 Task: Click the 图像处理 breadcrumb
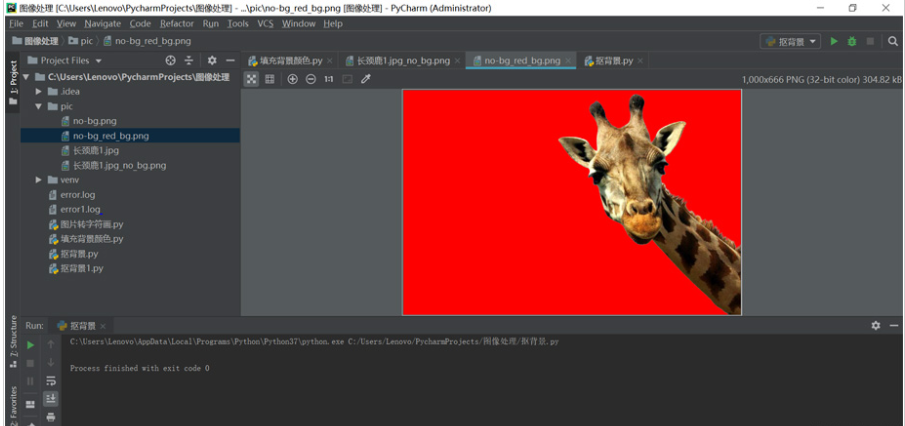(35, 41)
